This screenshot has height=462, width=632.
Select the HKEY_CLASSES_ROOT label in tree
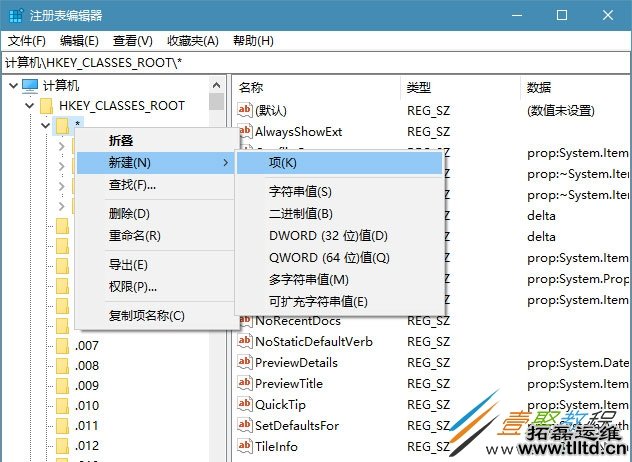pyautogui.click(x=122, y=106)
